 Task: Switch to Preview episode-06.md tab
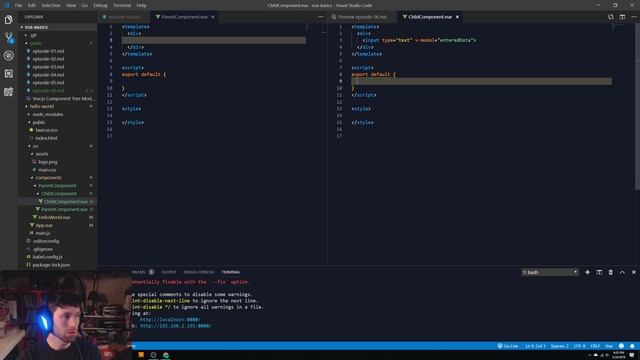click(x=362, y=17)
